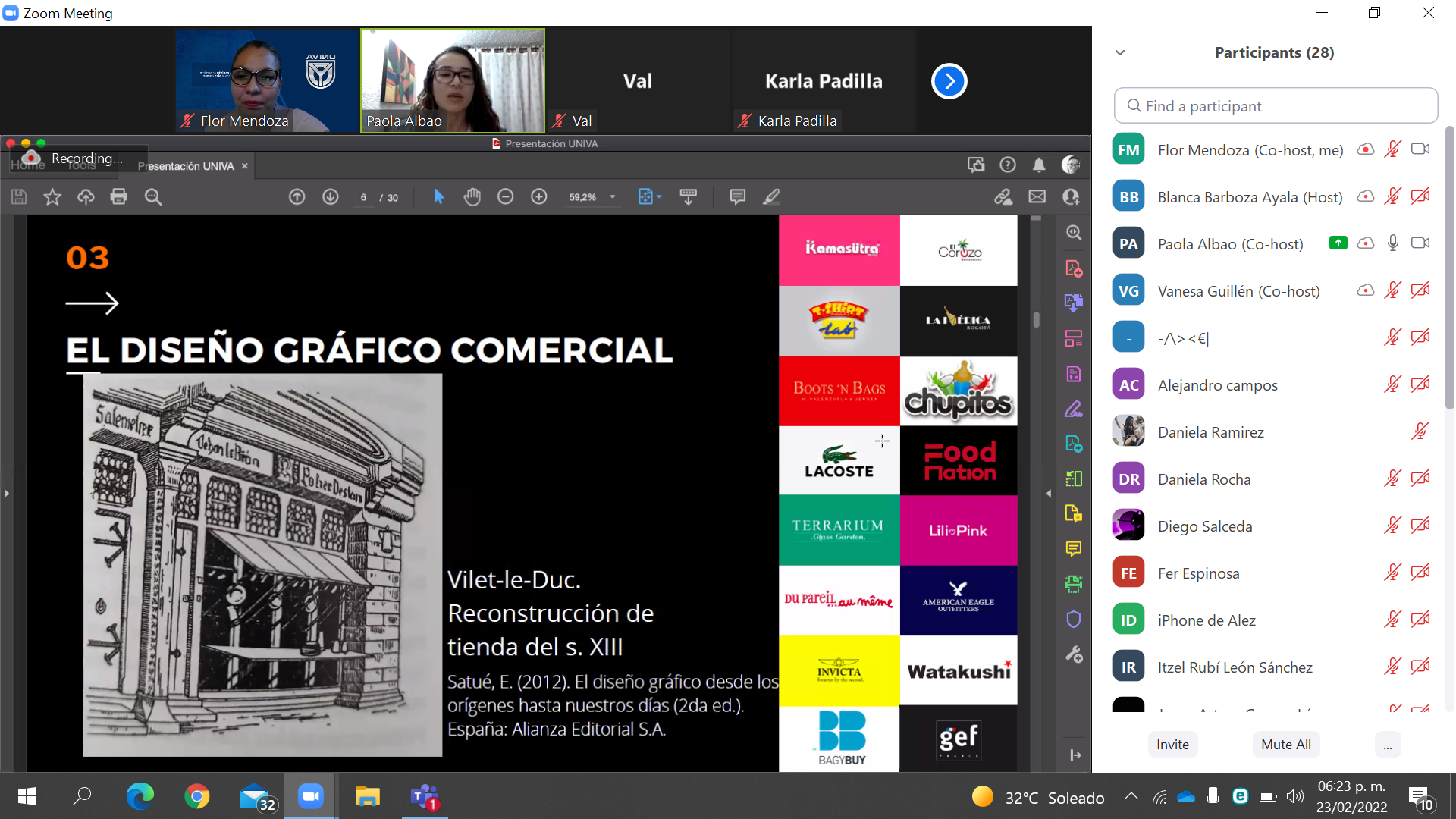Open the zoom level 59,2% dropdown
The image size is (1456, 819).
(592, 197)
